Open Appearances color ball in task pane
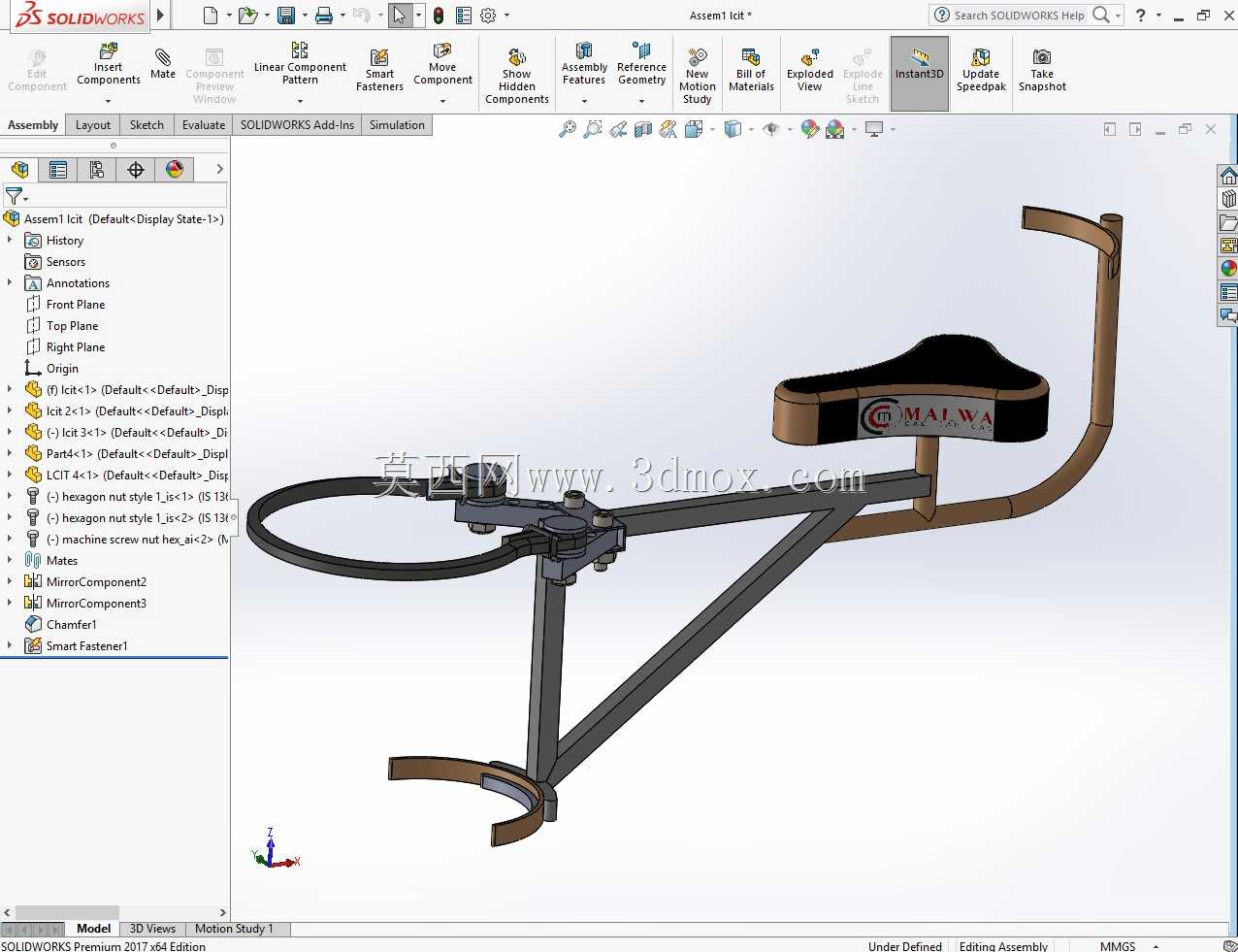 1228,269
